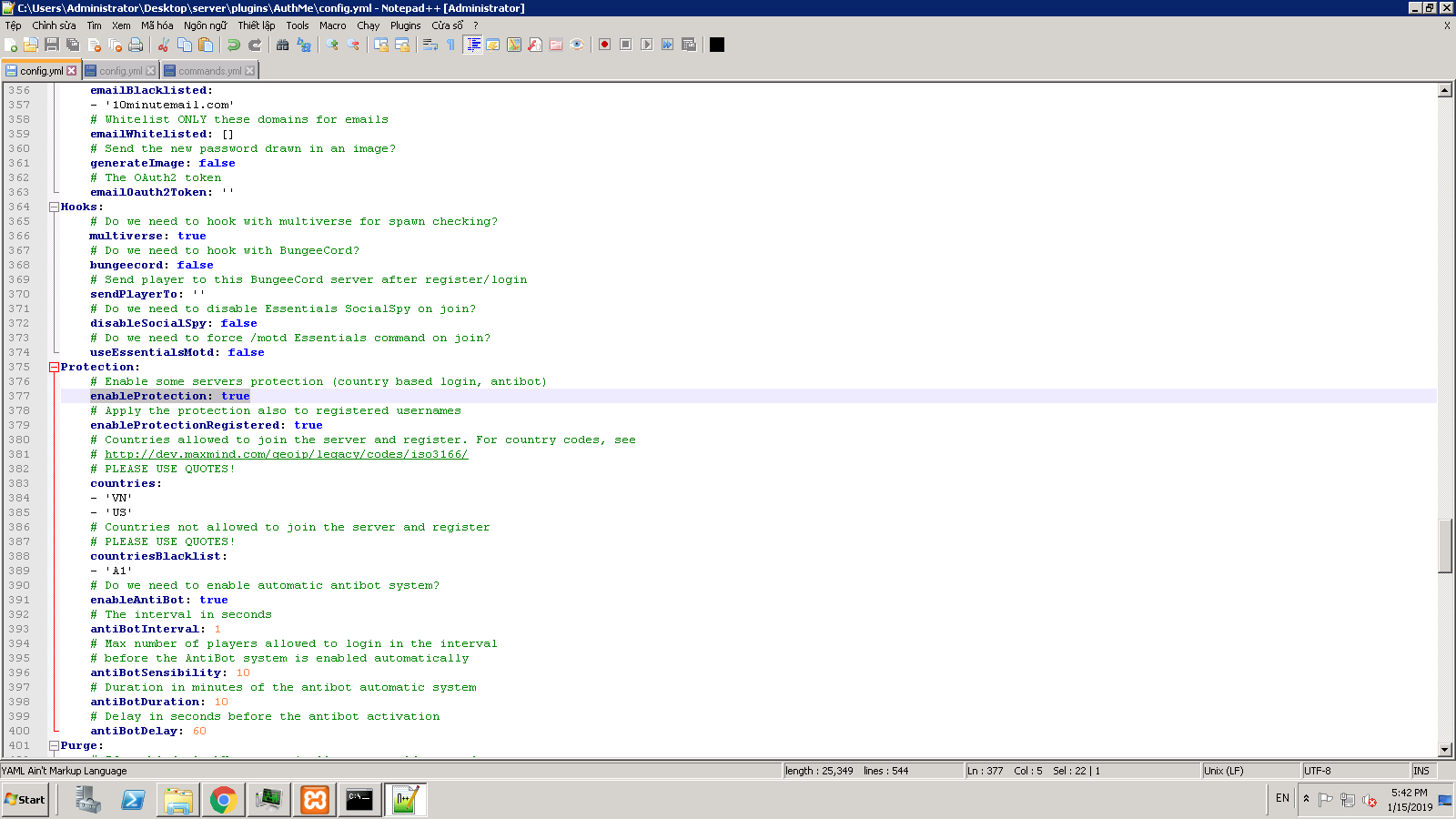This screenshot has width=1456, height=819.
Task: Click the scrollbar up arrow
Action: (x=1445, y=90)
